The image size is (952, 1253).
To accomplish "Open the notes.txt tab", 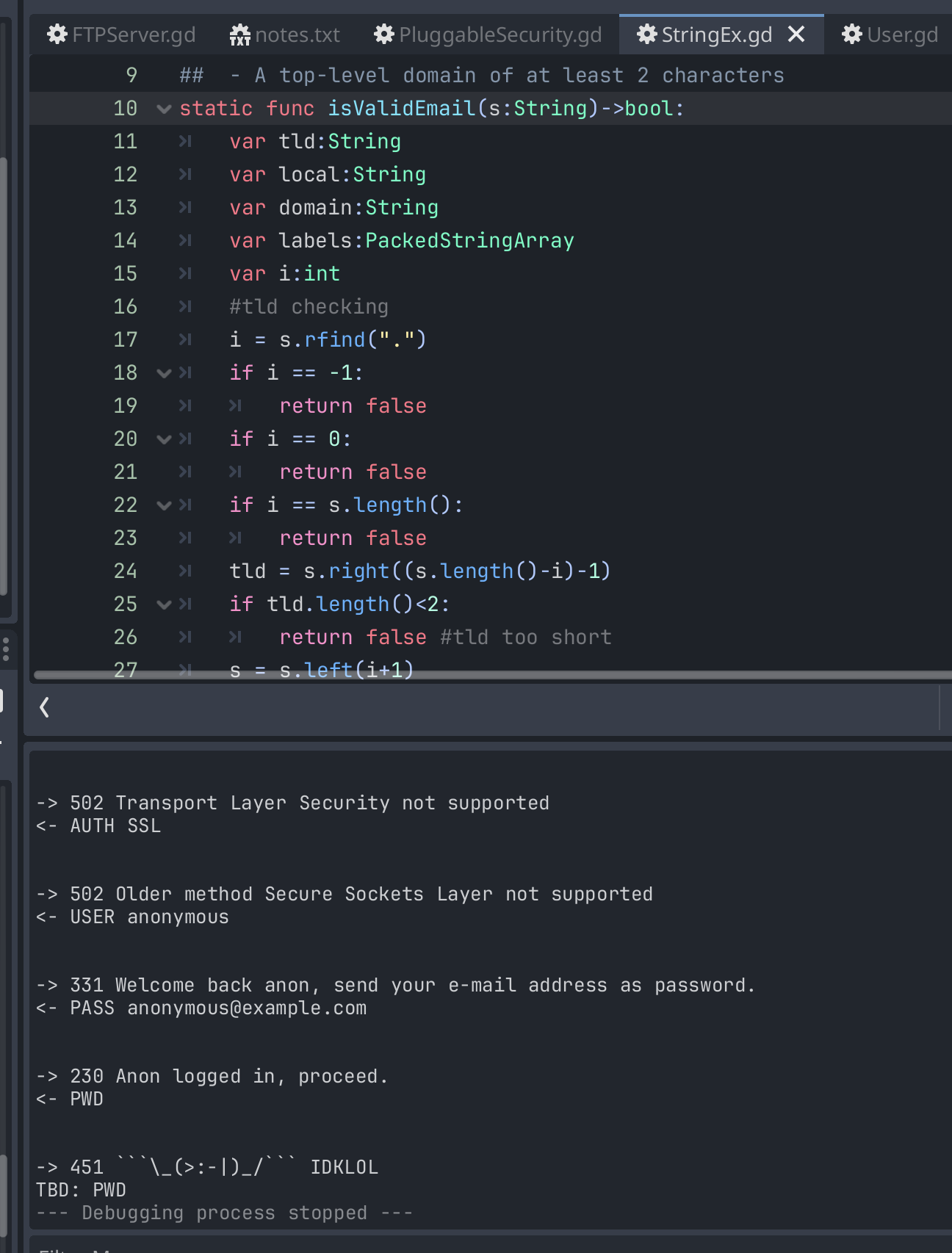I will point(284,35).
